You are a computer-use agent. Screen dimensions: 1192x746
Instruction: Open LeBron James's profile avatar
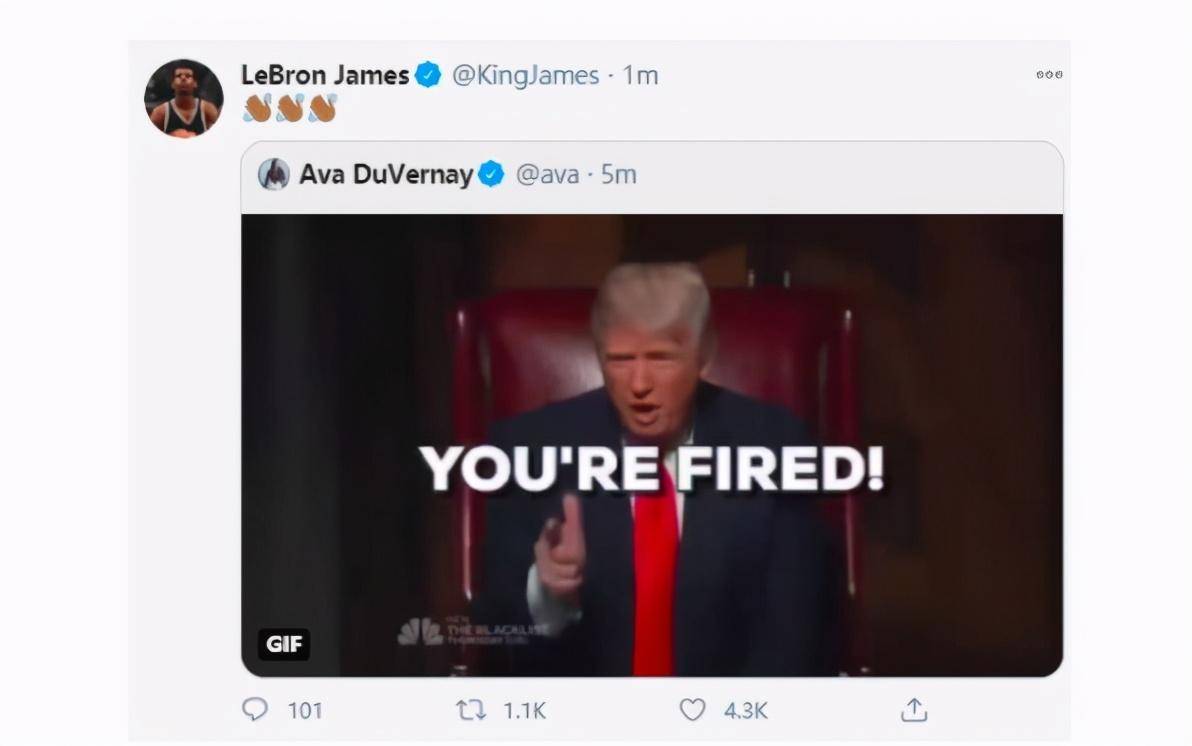(184, 98)
